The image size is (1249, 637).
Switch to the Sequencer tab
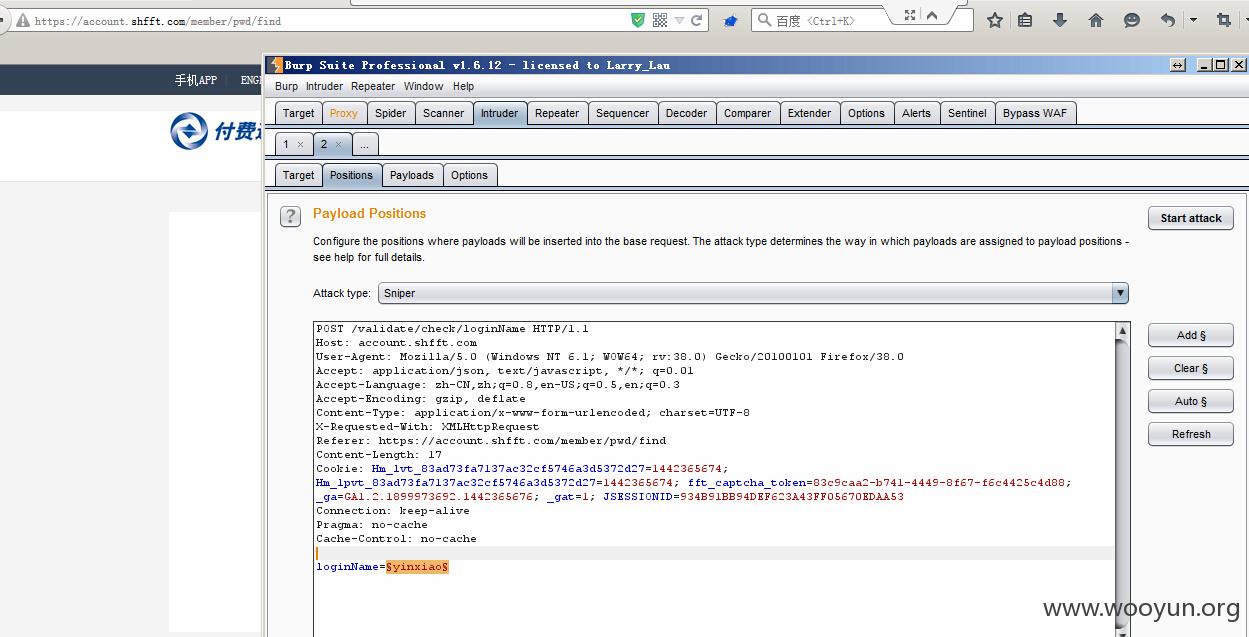622,113
